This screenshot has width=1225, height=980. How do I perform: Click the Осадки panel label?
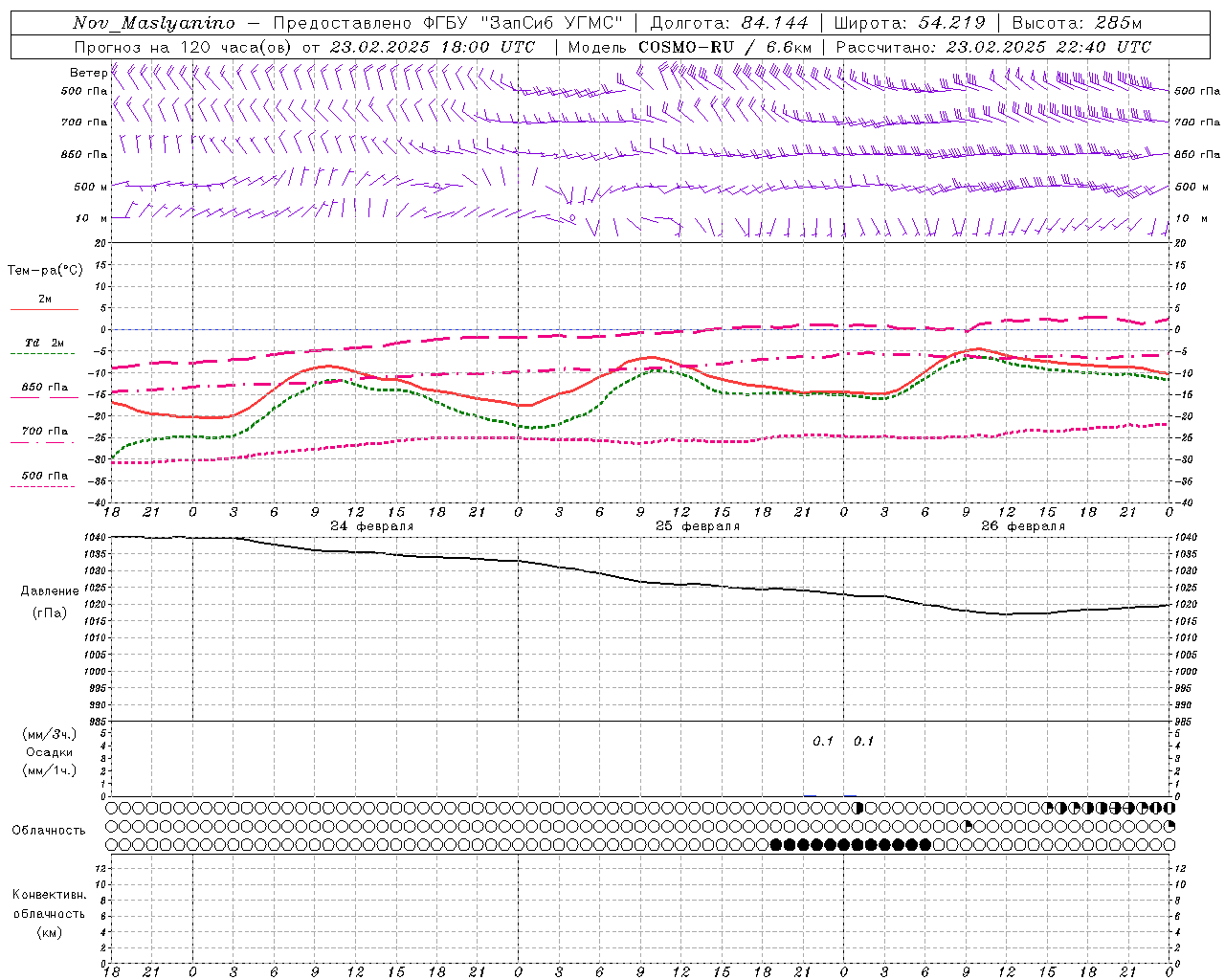pyautogui.click(x=49, y=752)
